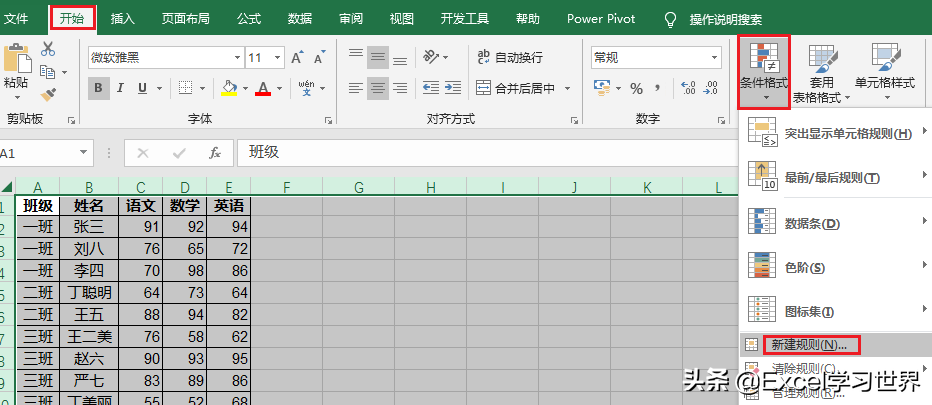The width and height of the screenshot is (932, 405).
Task: Switch to the 公式 tab
Action: click(x=249, y=18)
